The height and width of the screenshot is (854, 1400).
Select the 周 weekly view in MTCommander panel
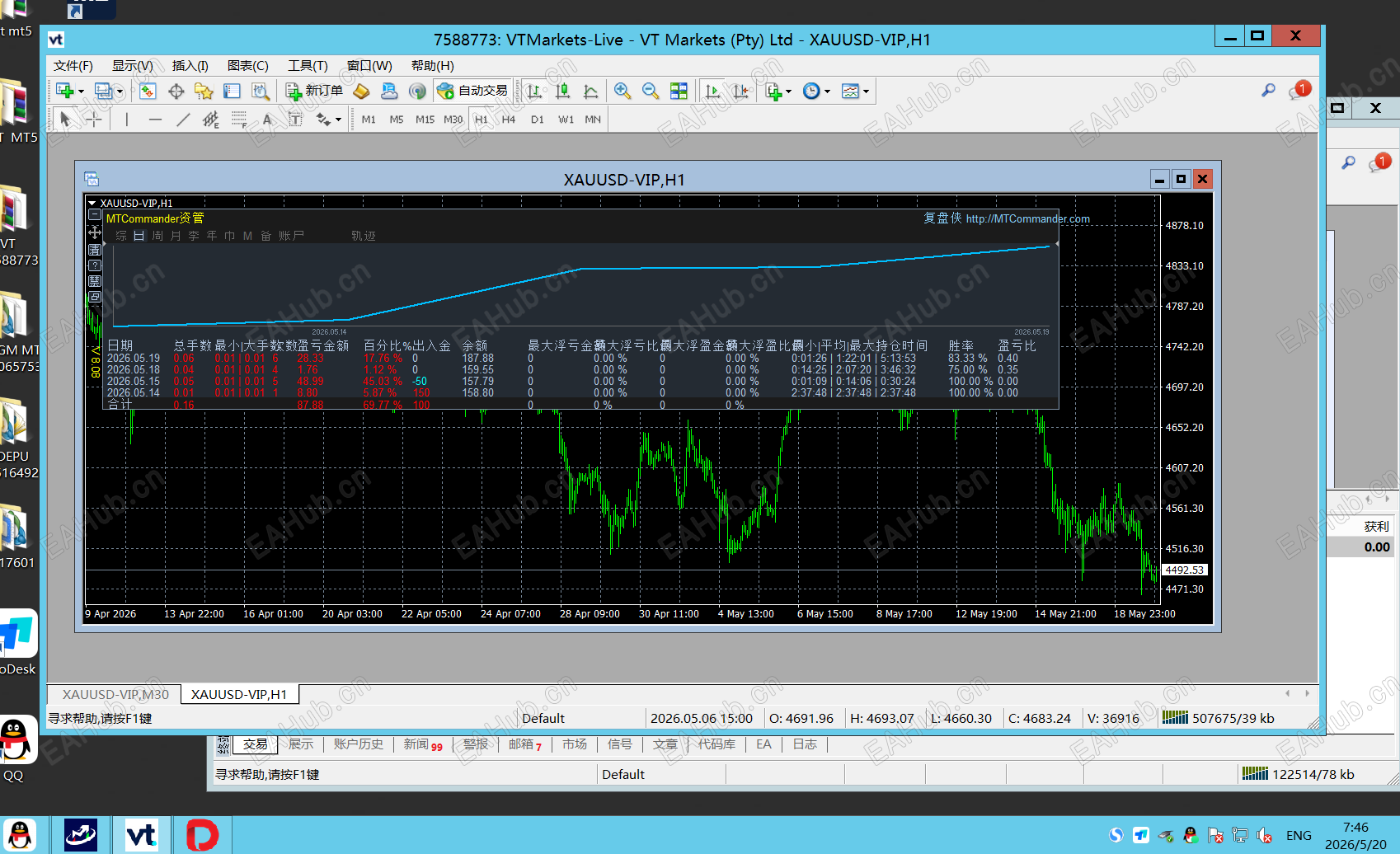click(x=157, y=236)
